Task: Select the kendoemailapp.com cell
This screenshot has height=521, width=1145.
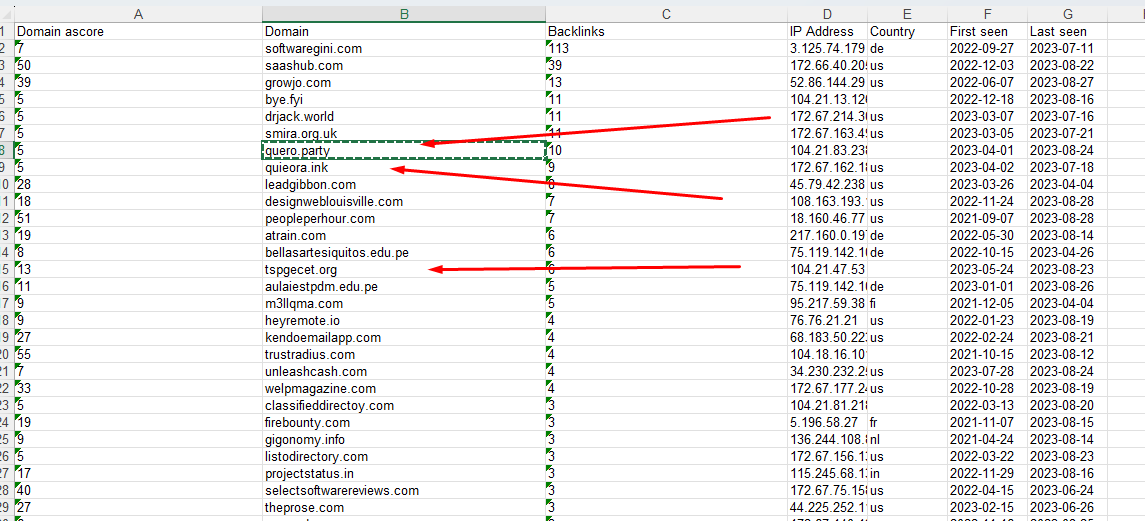Action: [404, 338]
